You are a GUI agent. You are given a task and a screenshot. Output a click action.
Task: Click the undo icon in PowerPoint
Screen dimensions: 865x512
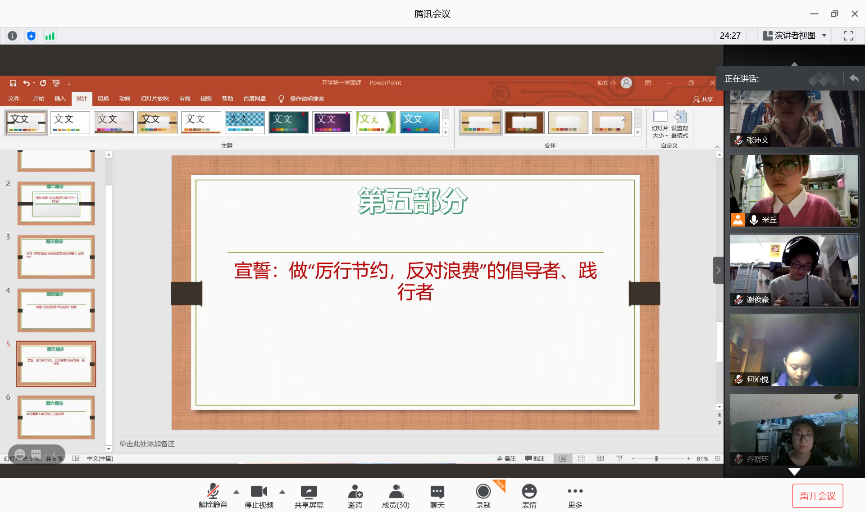pos(26,83)
